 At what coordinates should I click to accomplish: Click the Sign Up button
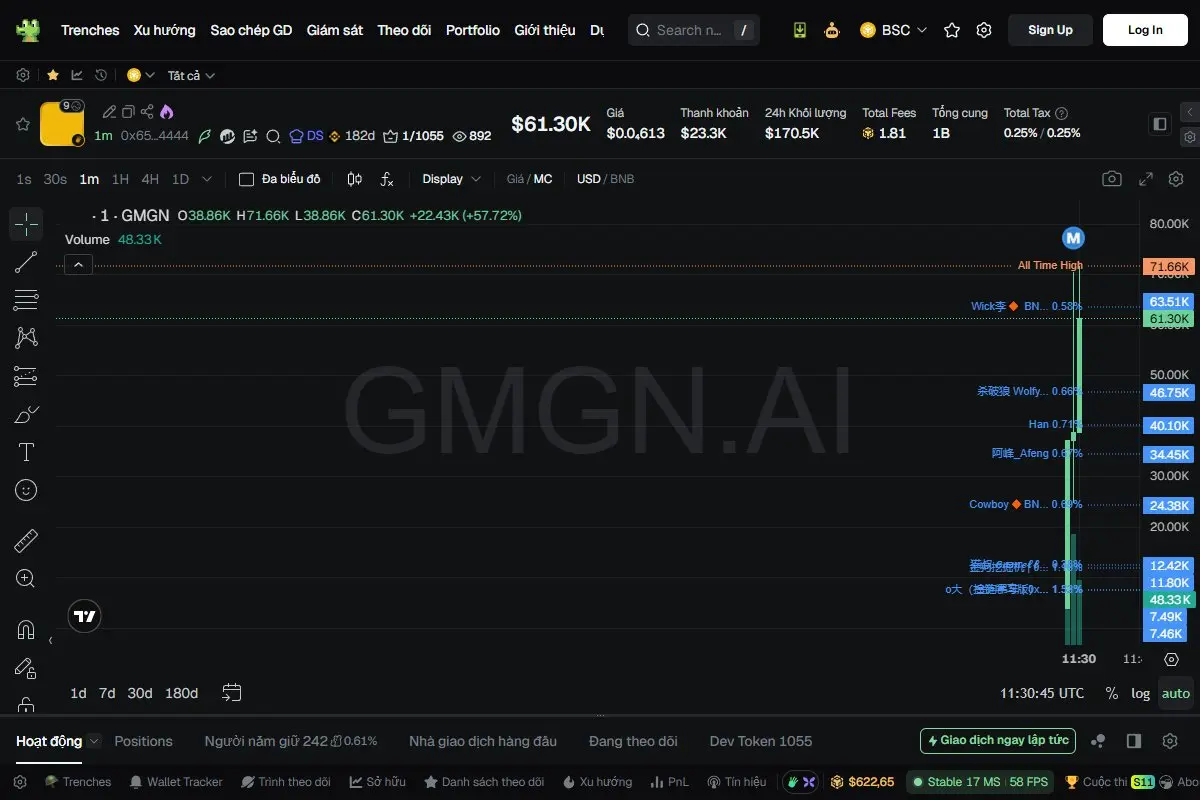click(1050, 30)
